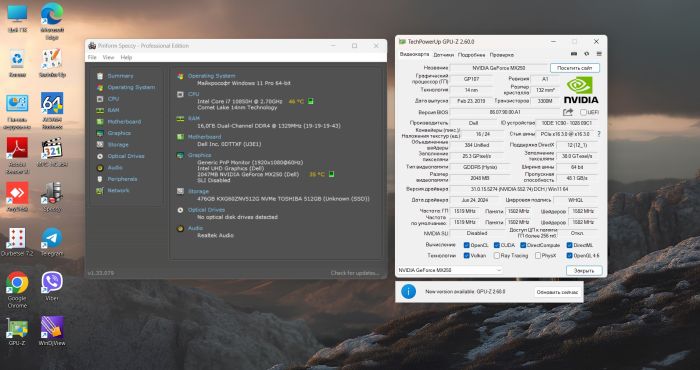Click GPU-Z screenshot camera icon
This screenshot has height=370, width=700.
point(574,54)
